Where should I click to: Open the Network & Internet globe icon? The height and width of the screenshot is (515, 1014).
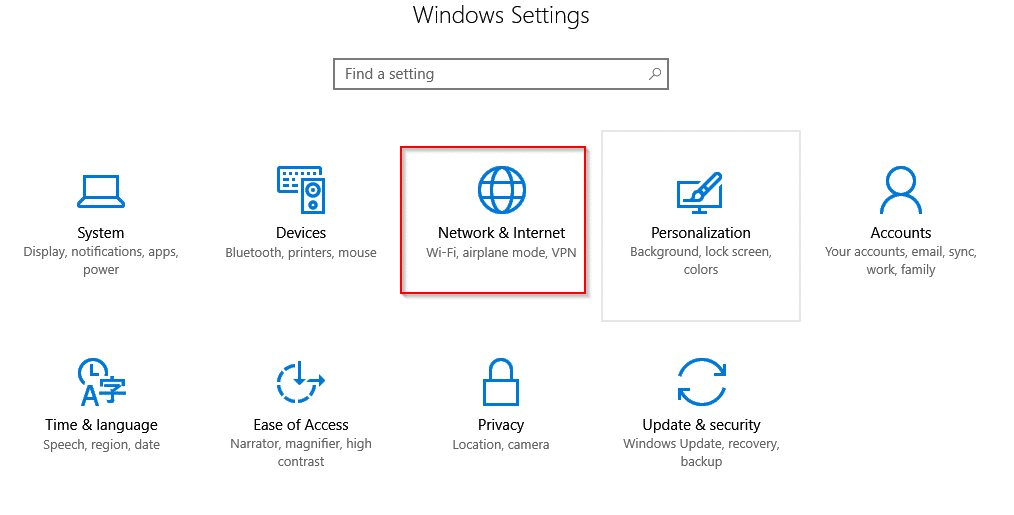coord(502,190)
